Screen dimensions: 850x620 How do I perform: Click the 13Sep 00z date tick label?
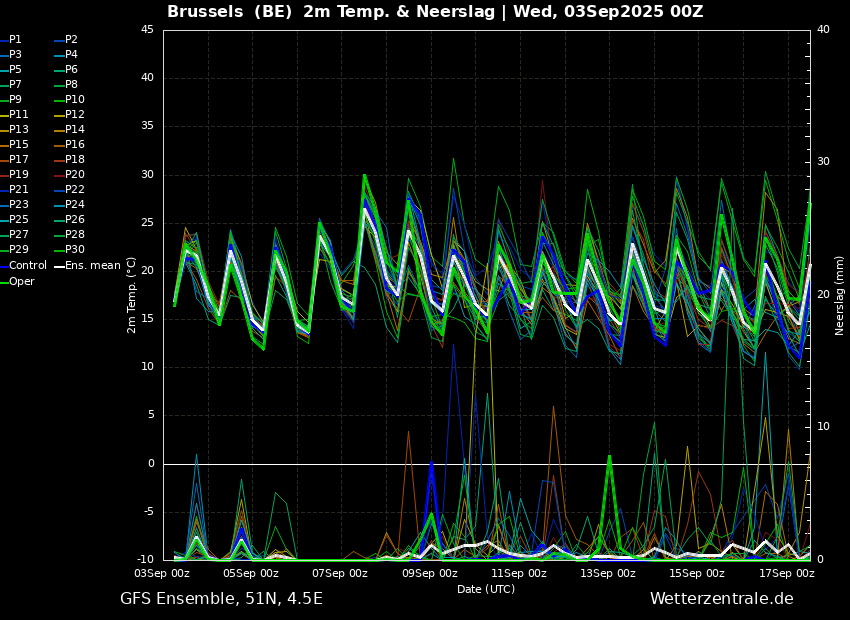pyautogui.click(x=608, y=574)
